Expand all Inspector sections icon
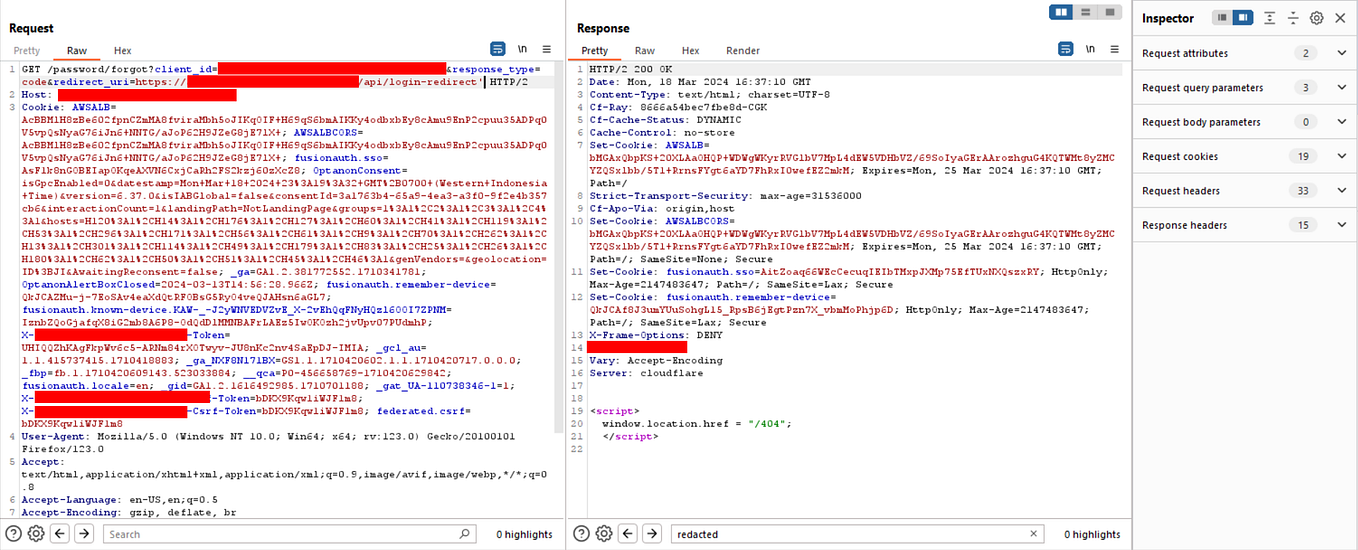Screen dimensions: 1358x550 tap(1269, 18)
